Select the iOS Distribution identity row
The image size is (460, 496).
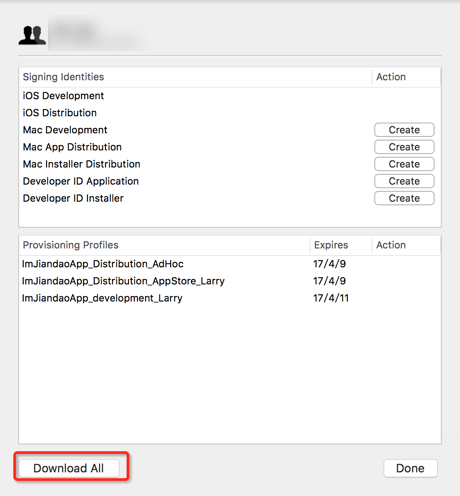click(x=230, y=113)
